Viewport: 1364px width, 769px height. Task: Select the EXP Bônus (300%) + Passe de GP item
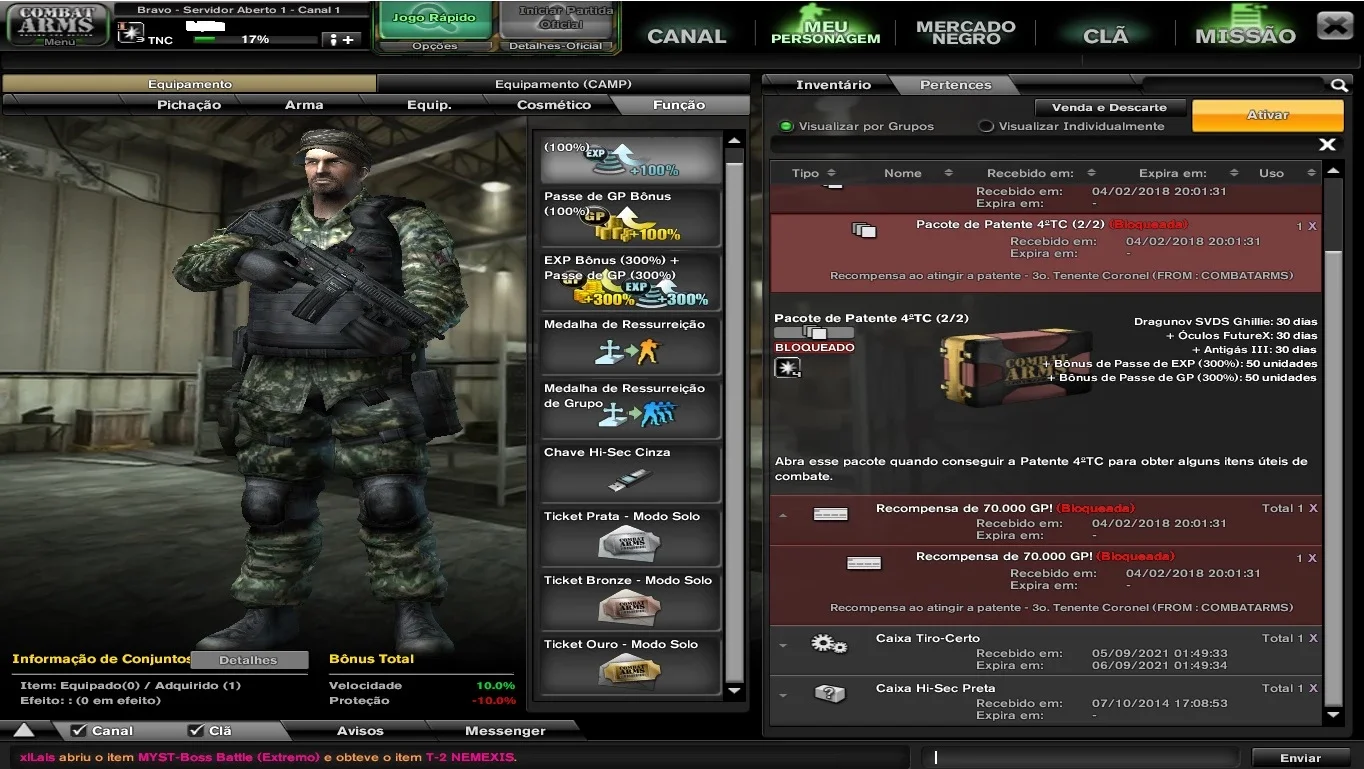click(631, 281)
